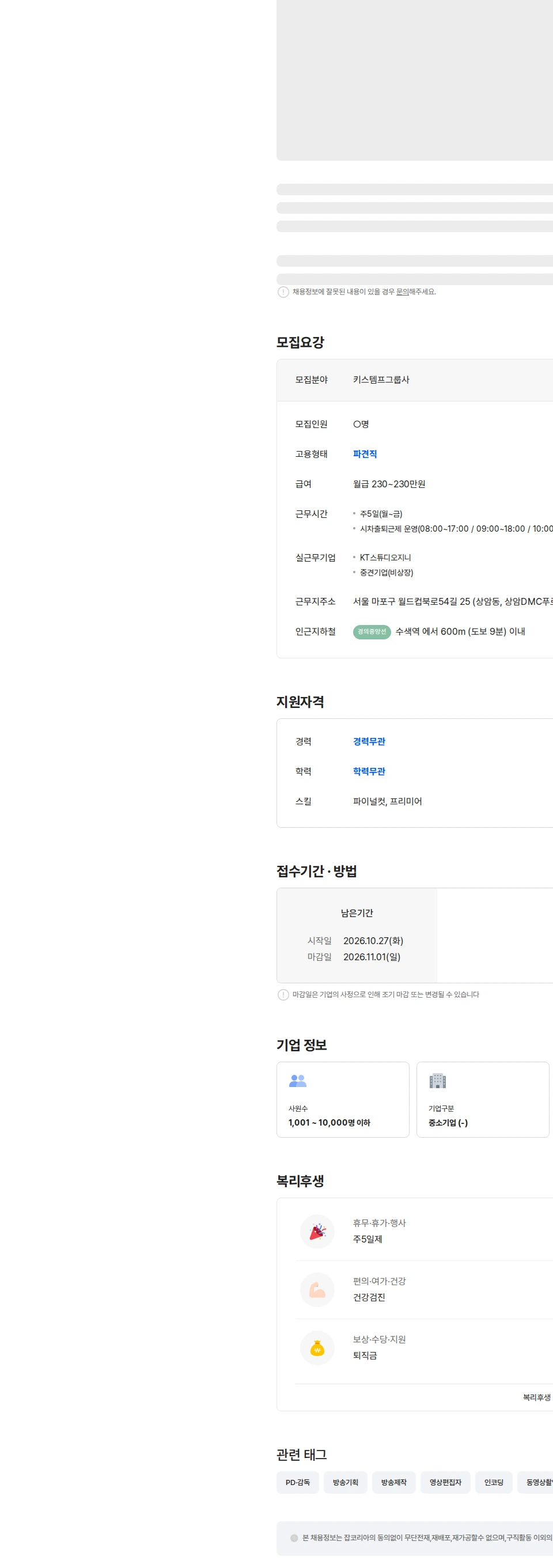
Task: Click the 수색역 에서 600m station text
Action: point(460,631)
